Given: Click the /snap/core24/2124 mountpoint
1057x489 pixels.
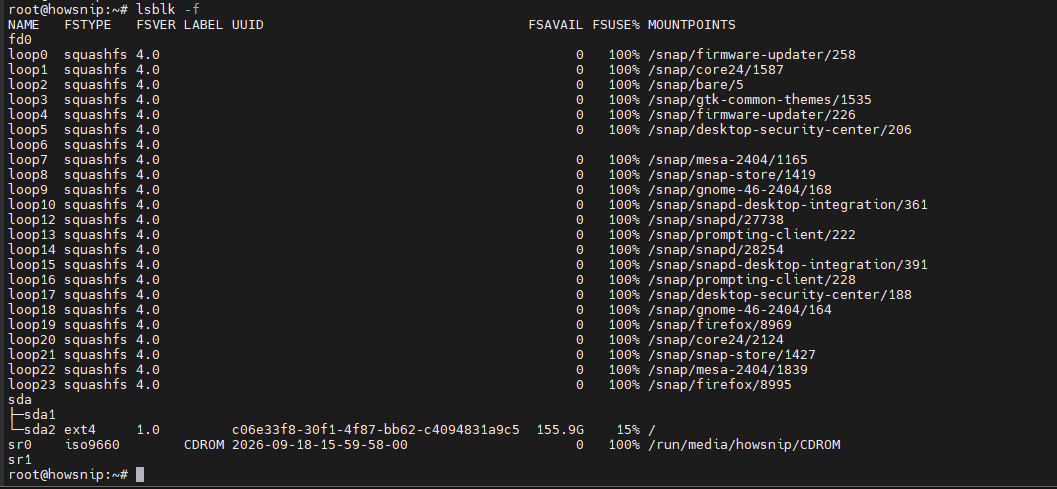Looking at the screenshot, I should pyautogui.click(x=715, y=339).
